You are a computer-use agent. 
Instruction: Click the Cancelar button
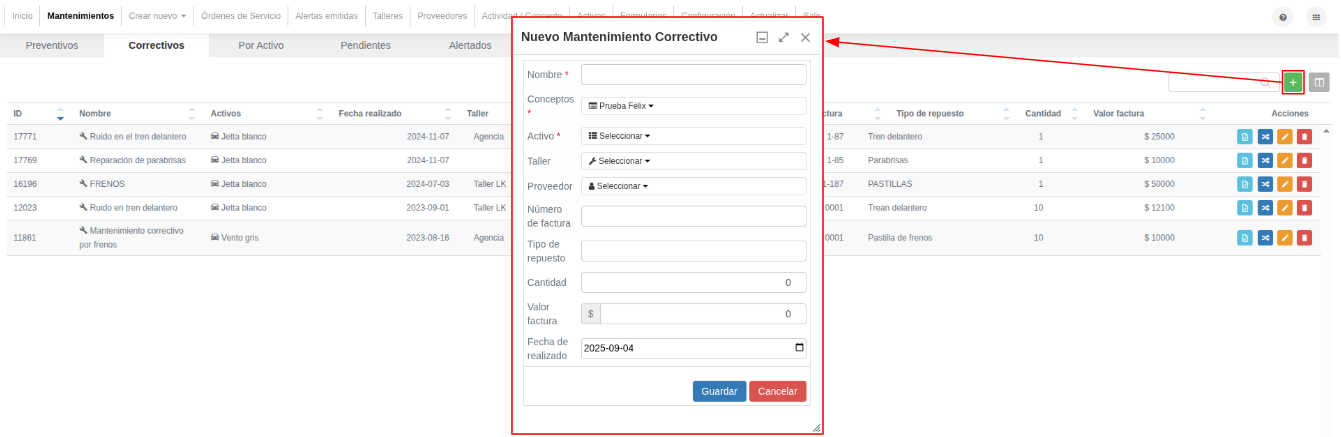click(778, 391)
